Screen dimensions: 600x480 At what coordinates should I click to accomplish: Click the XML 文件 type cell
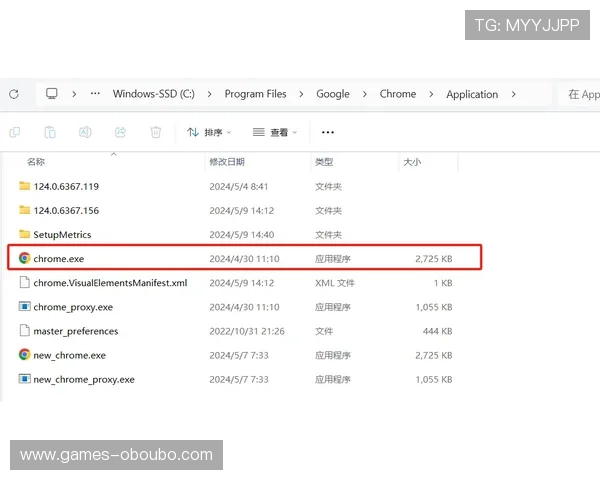click(335, 283)
